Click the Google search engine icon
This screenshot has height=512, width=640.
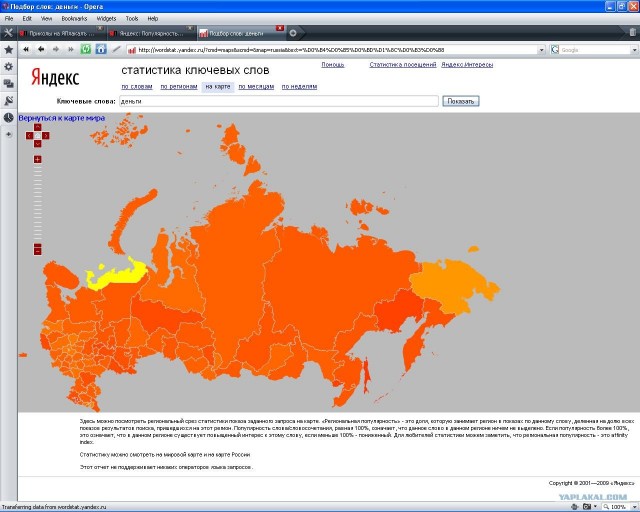(x=554, y=50)
